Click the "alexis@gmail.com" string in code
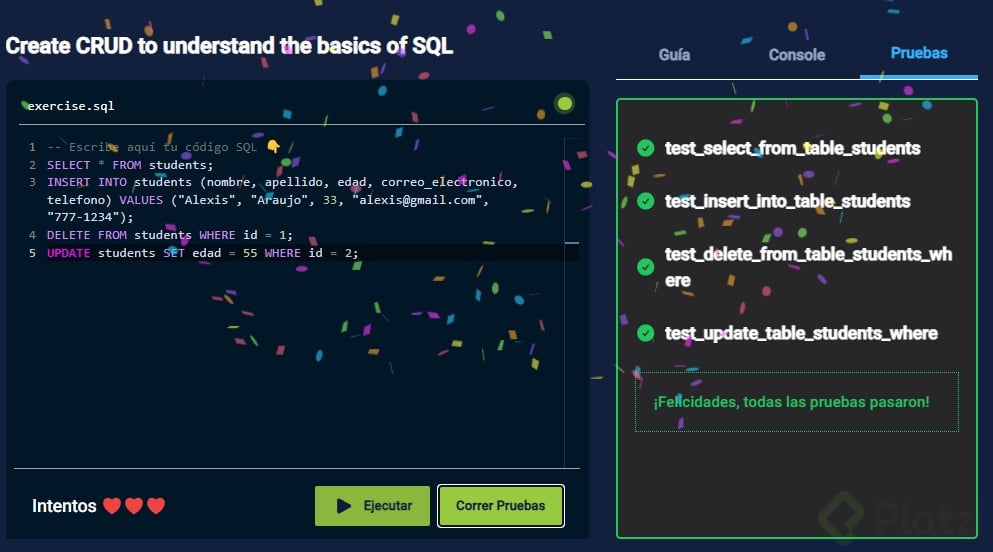This screenshot has height=552, width=993. coord(417,200)
